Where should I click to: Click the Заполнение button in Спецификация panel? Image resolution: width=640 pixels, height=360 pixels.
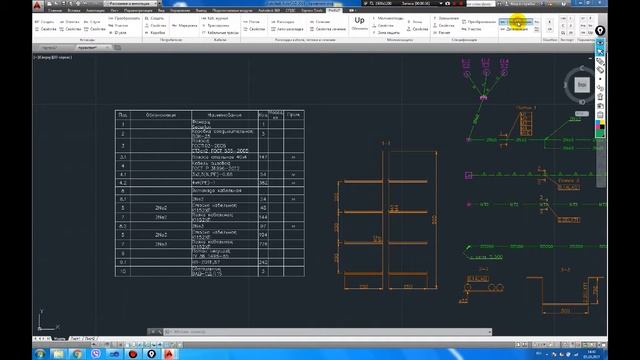pyautogui.click(x=446, y=18)
